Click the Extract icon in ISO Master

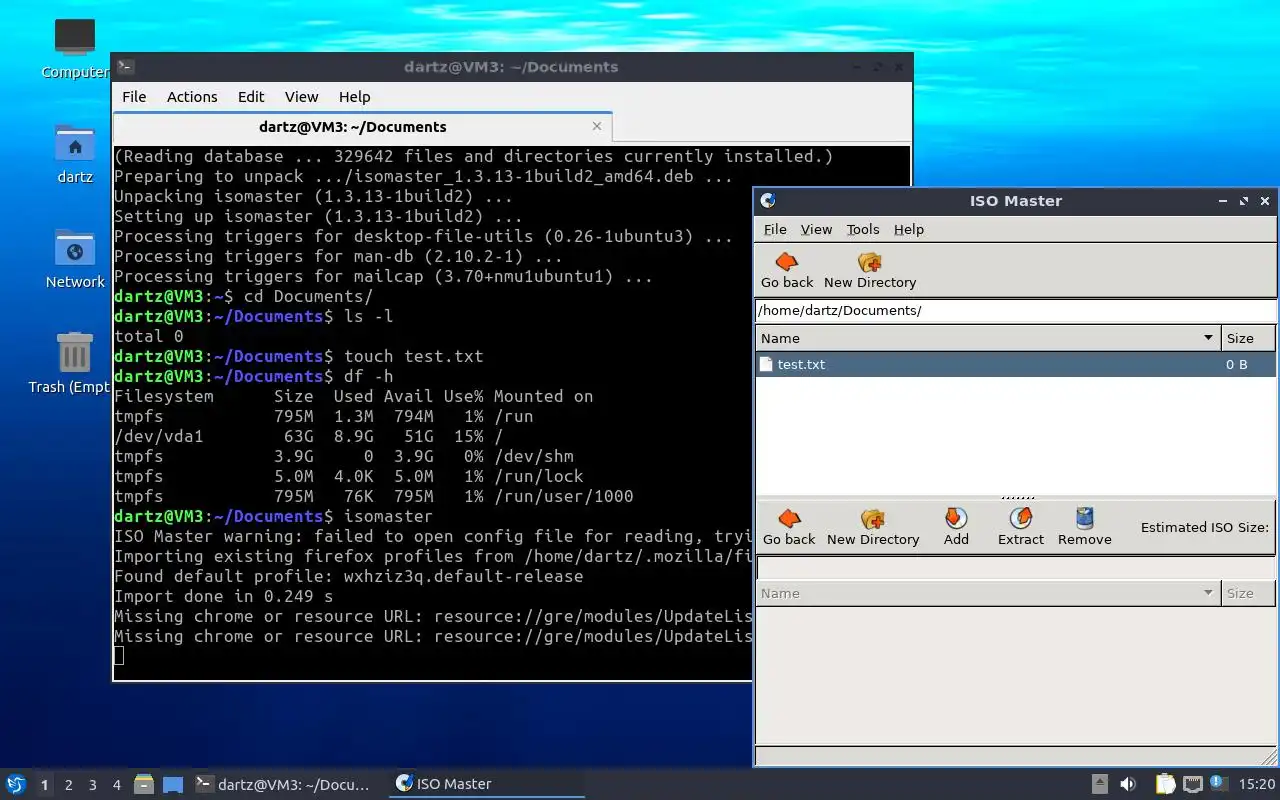click(x=1021, y=518)
